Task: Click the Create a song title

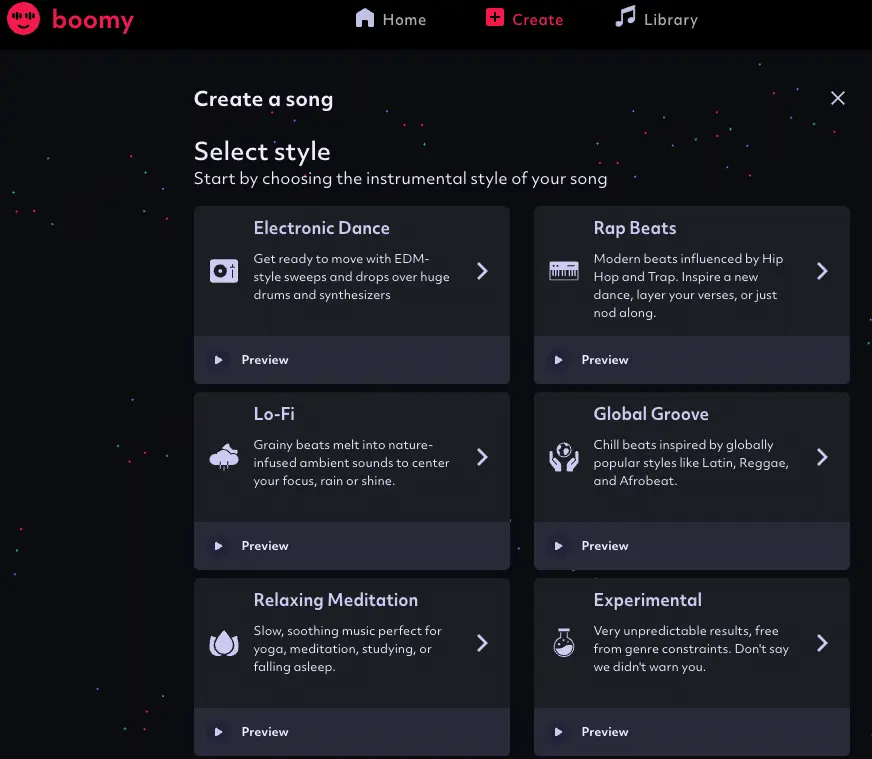Action: pyautogui.click(x=263, y=99)
